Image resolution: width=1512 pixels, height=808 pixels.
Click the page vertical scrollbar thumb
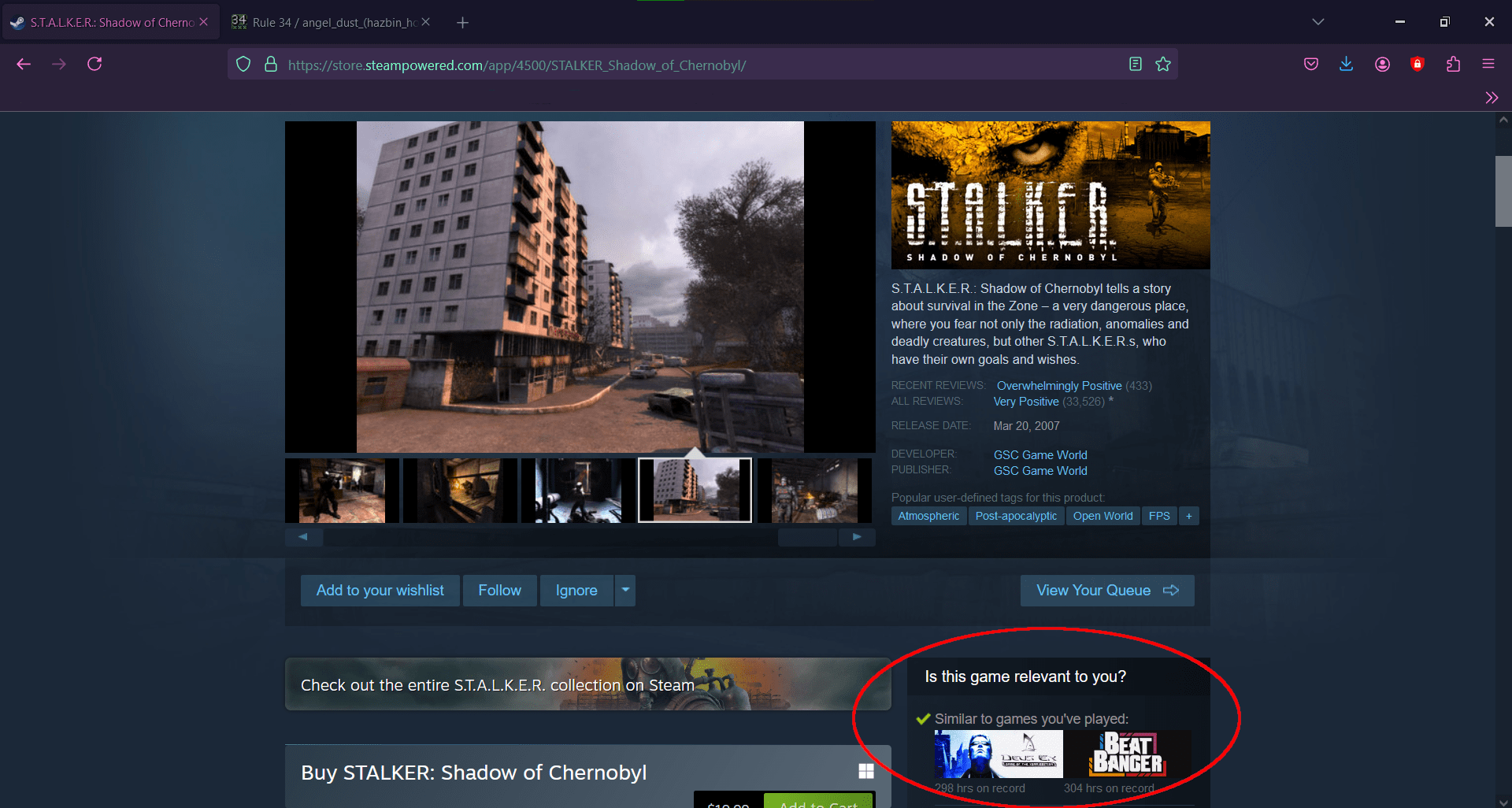[1503, 191]
